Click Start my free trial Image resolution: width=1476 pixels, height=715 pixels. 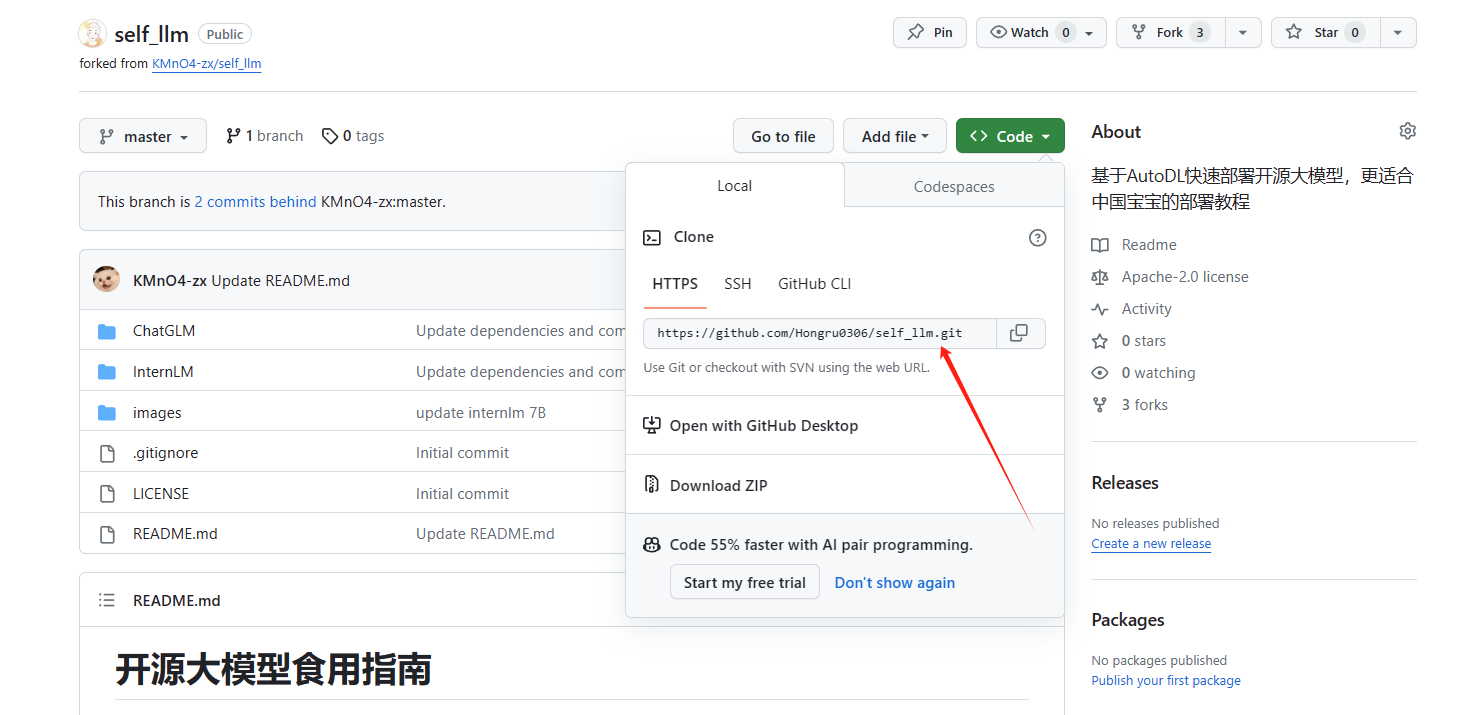(745, 582)
